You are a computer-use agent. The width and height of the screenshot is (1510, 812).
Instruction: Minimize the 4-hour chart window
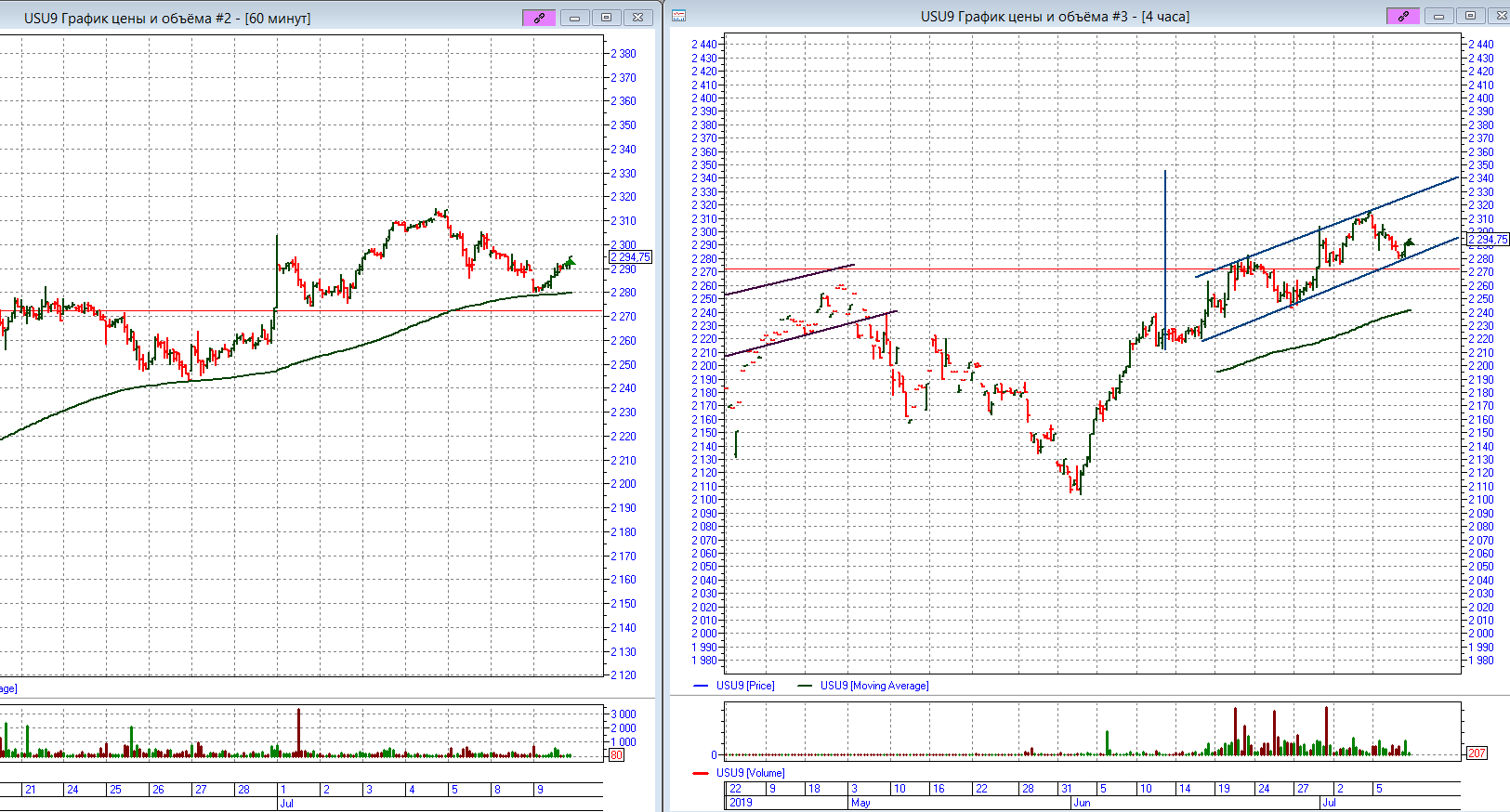[1438, 16]
